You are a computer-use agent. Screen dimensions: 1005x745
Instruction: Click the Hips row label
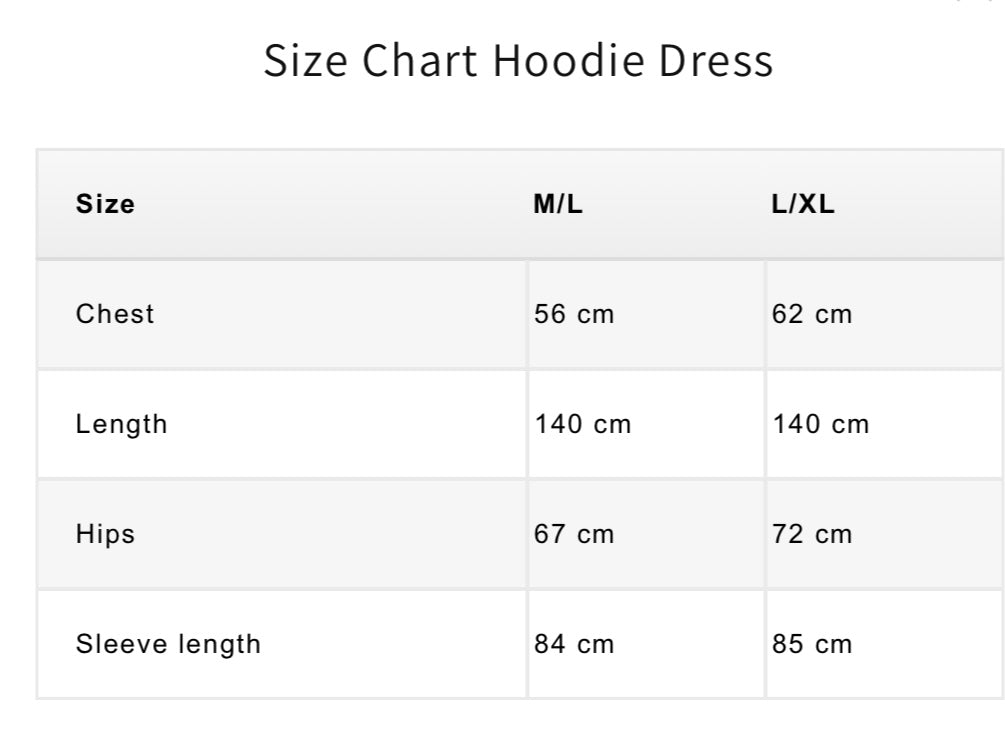(x=105, y=534)
